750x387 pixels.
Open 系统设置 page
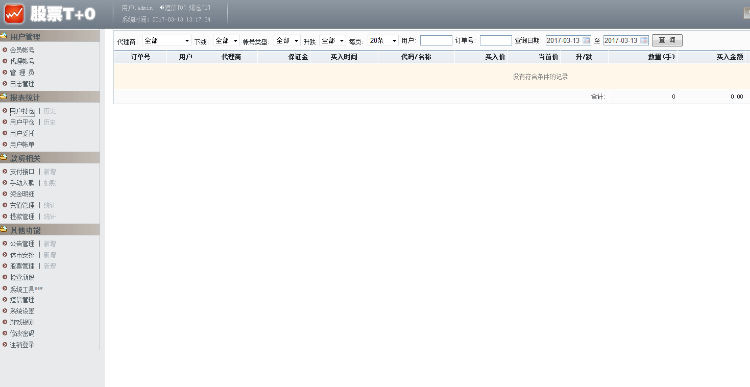click(22, 311)
